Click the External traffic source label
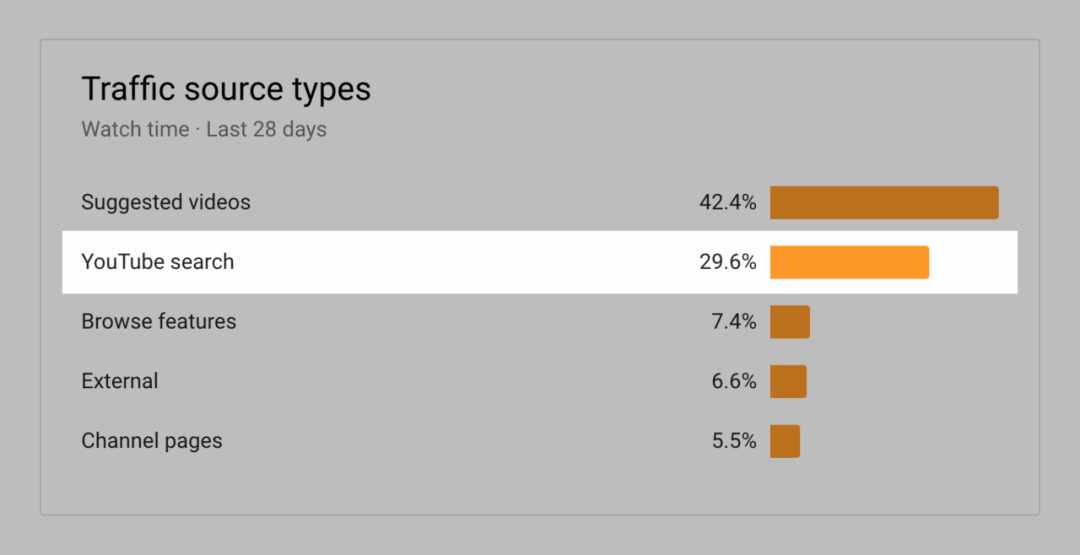The height and width of the screenshot is (555, 1080). 120,381
